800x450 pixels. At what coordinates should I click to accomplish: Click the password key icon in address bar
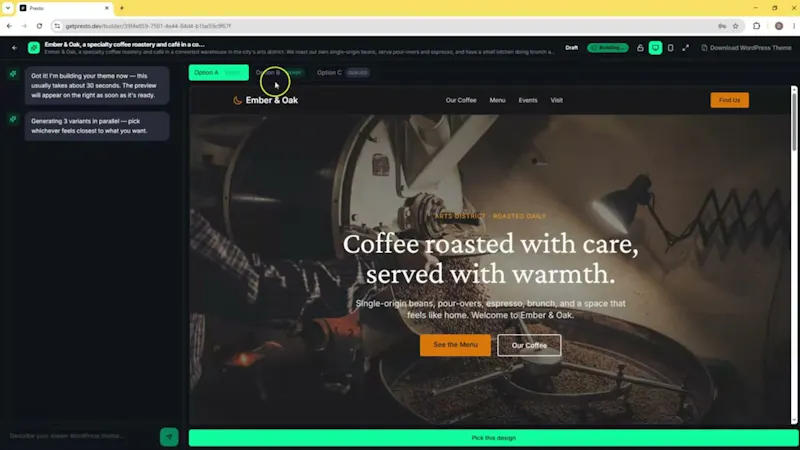722,26
